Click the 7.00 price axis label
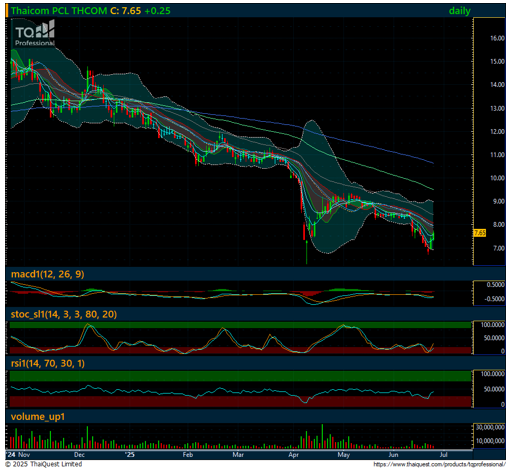This screenshot has width=509, height=470. coord(498,248)
